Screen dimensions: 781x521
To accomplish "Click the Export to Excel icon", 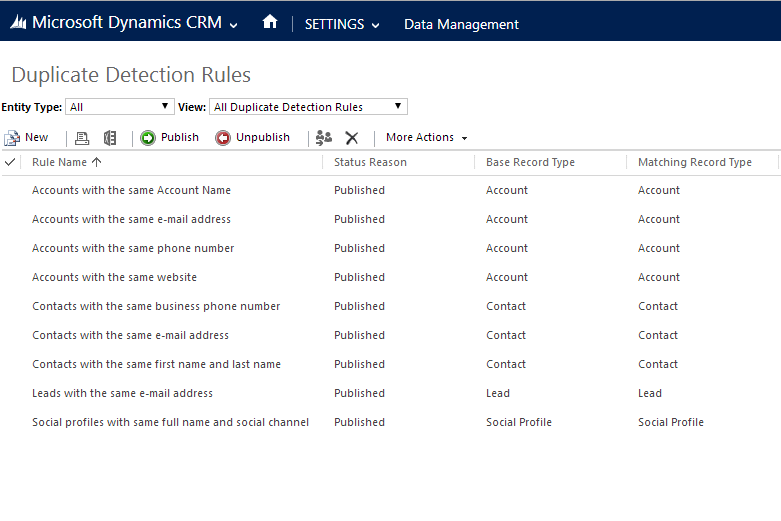I will [x=110, y=138].
